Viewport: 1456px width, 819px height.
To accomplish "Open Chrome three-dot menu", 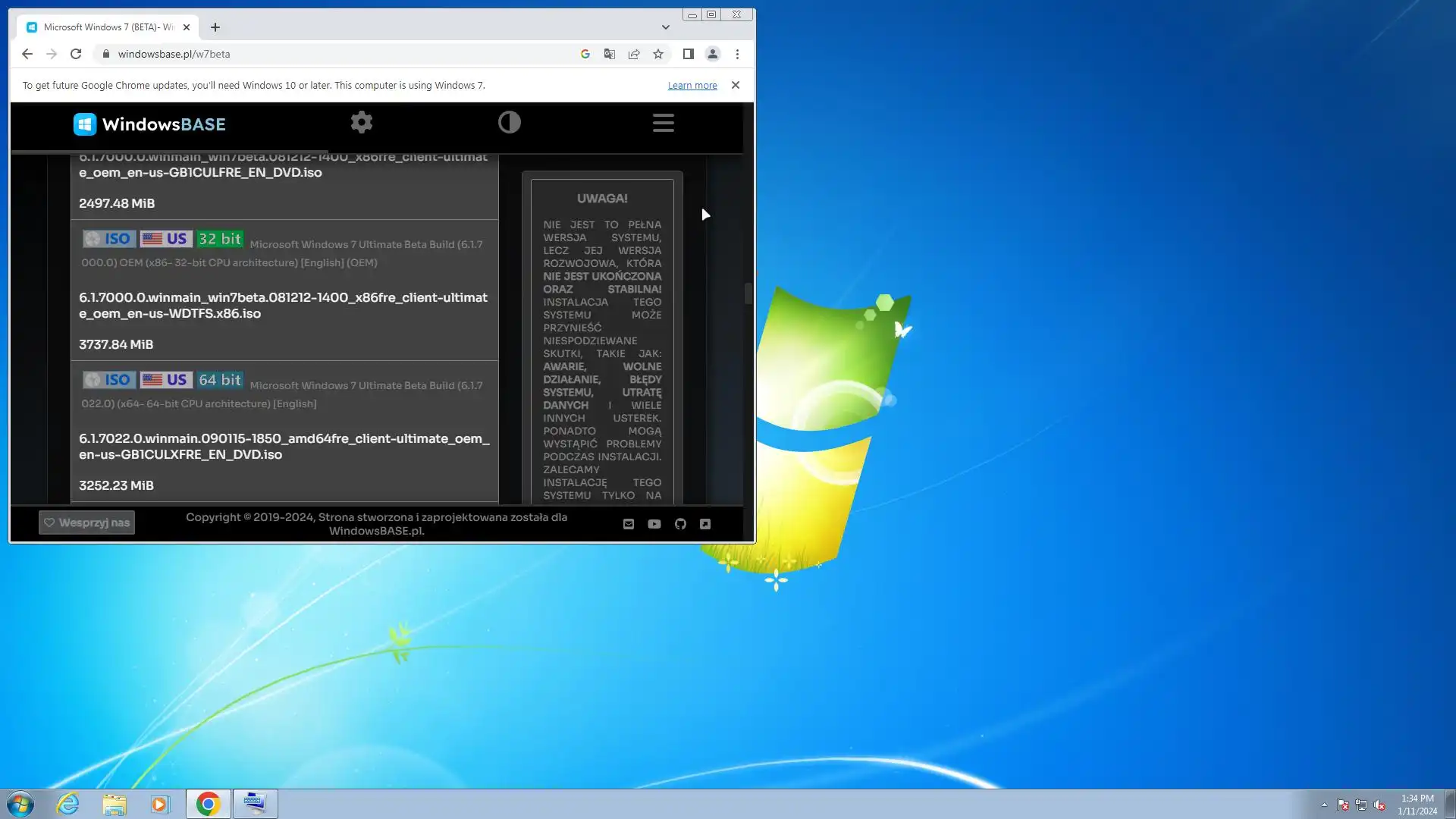I will pyautogui.click(x=737, y=54).
